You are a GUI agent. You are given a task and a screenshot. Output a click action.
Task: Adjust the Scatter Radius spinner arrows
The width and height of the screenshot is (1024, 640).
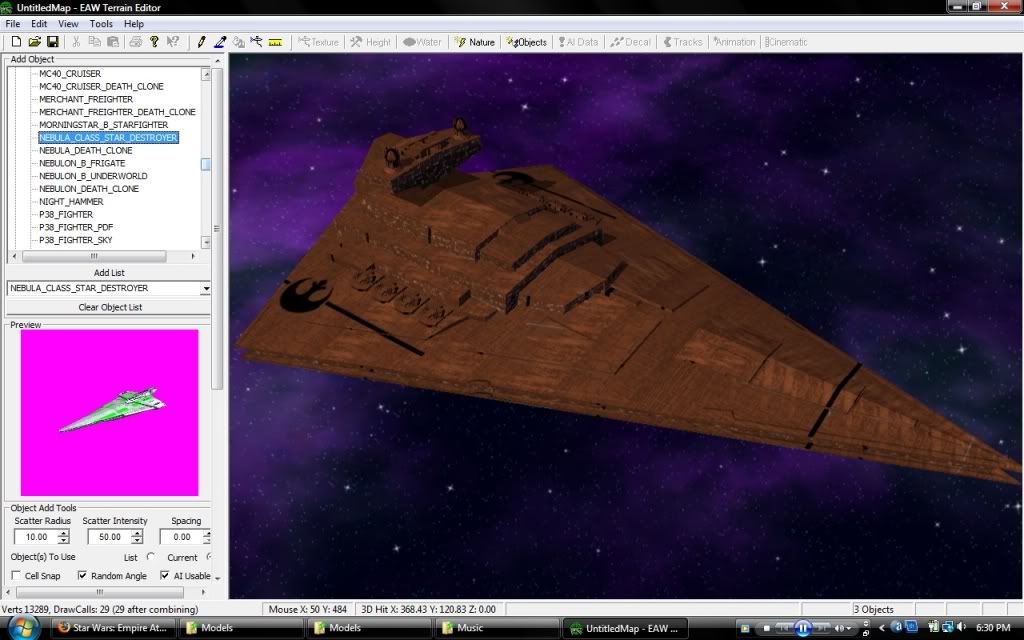click(x=63, y=537)
